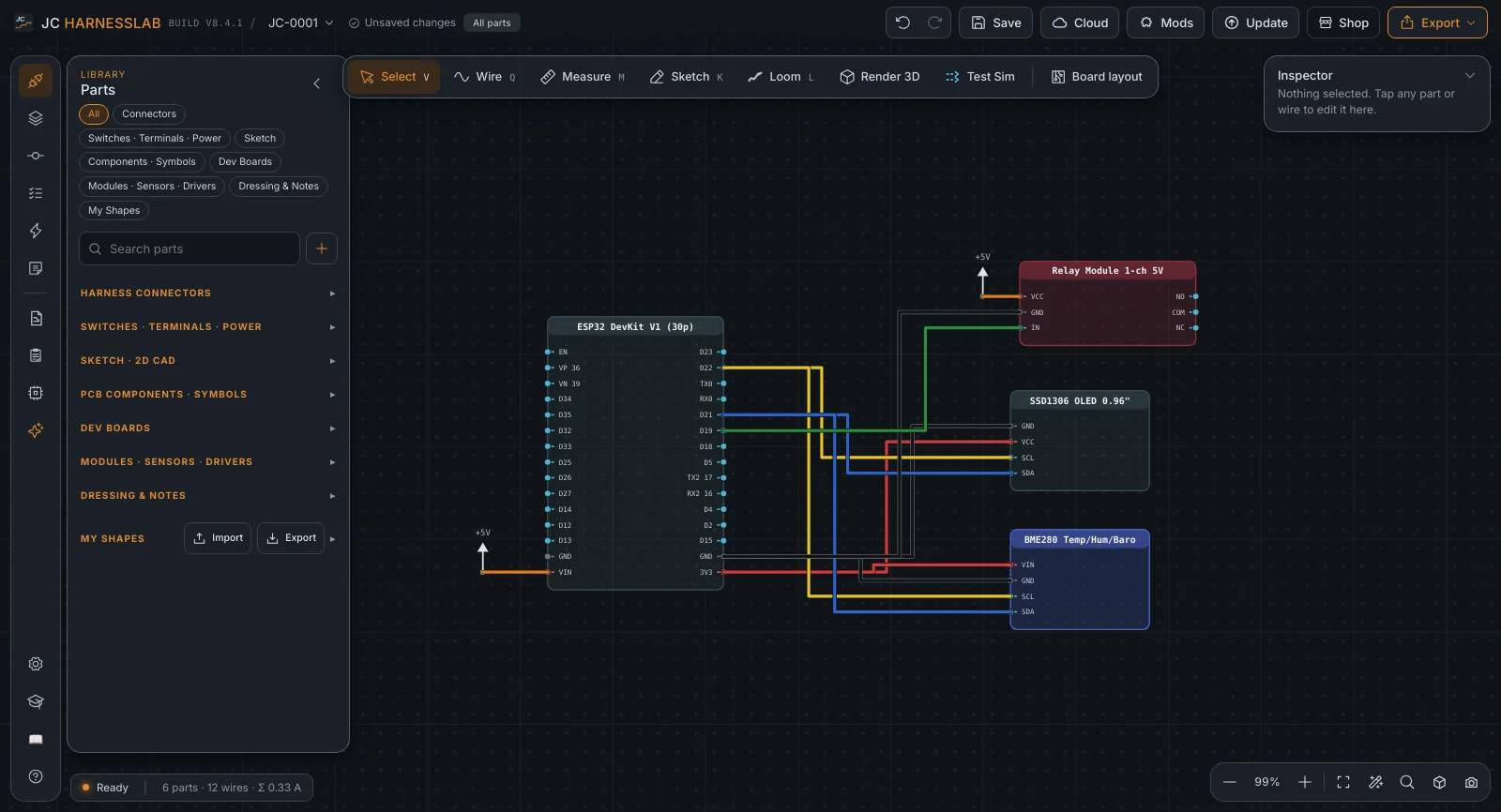Screen dimensions: 1501x812
Task: Click zoom in plus icon
Action: click(1305, 782)
